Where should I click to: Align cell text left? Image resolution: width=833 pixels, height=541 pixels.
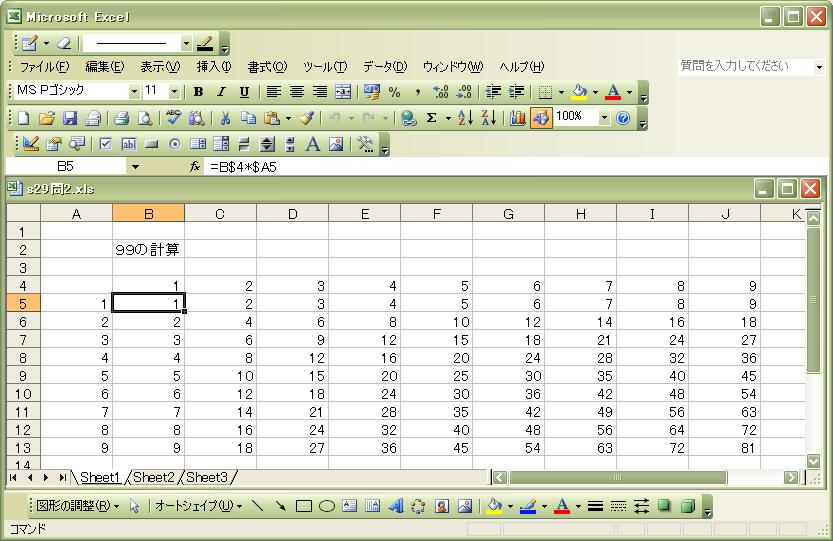pyautogui.click(x=274, y=92)
